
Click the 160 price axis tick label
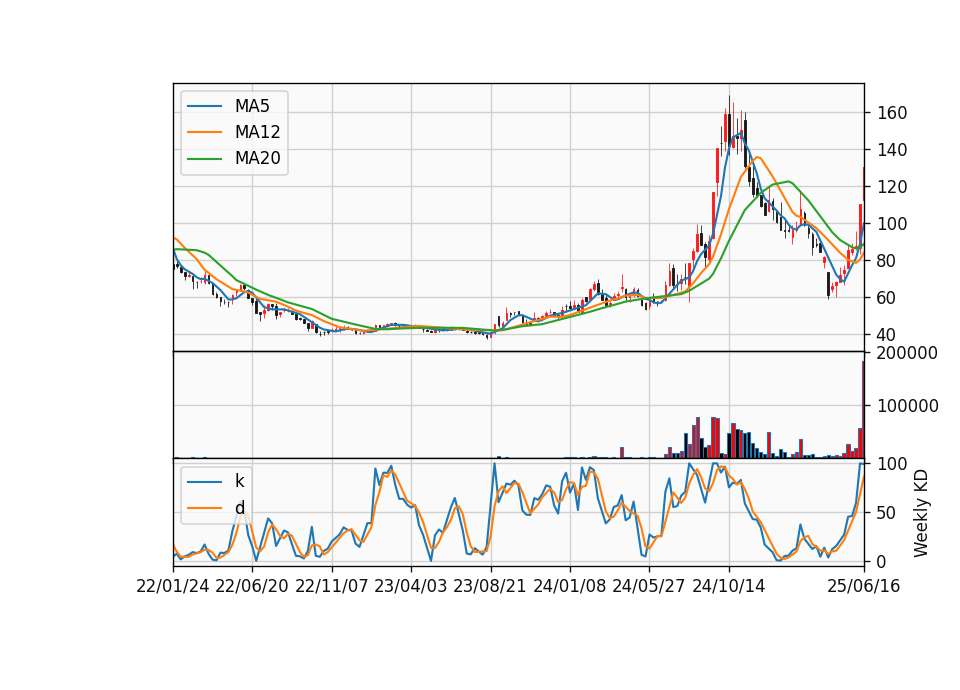coord(892,113)
